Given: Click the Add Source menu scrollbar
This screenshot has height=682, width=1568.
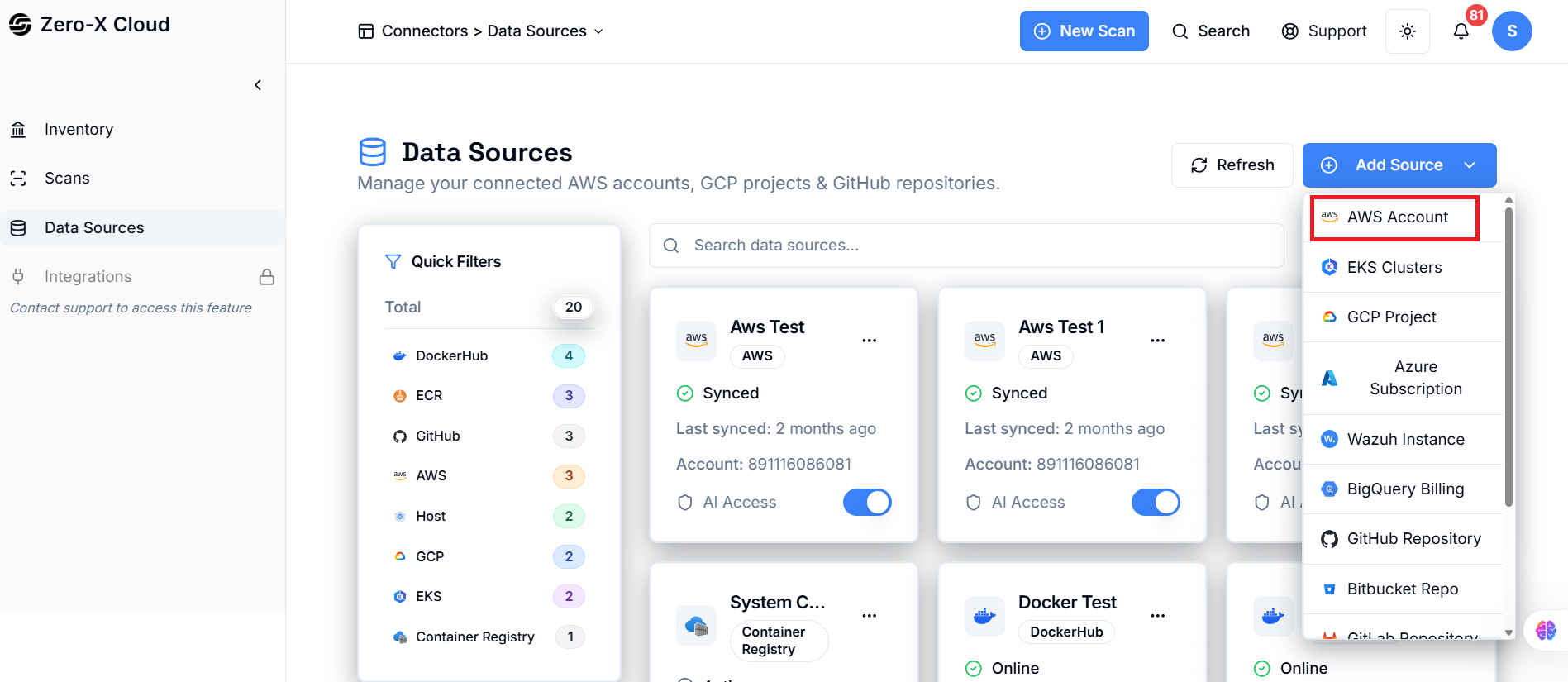Looking at the screenshot, I should click(x=1508, y=356).
